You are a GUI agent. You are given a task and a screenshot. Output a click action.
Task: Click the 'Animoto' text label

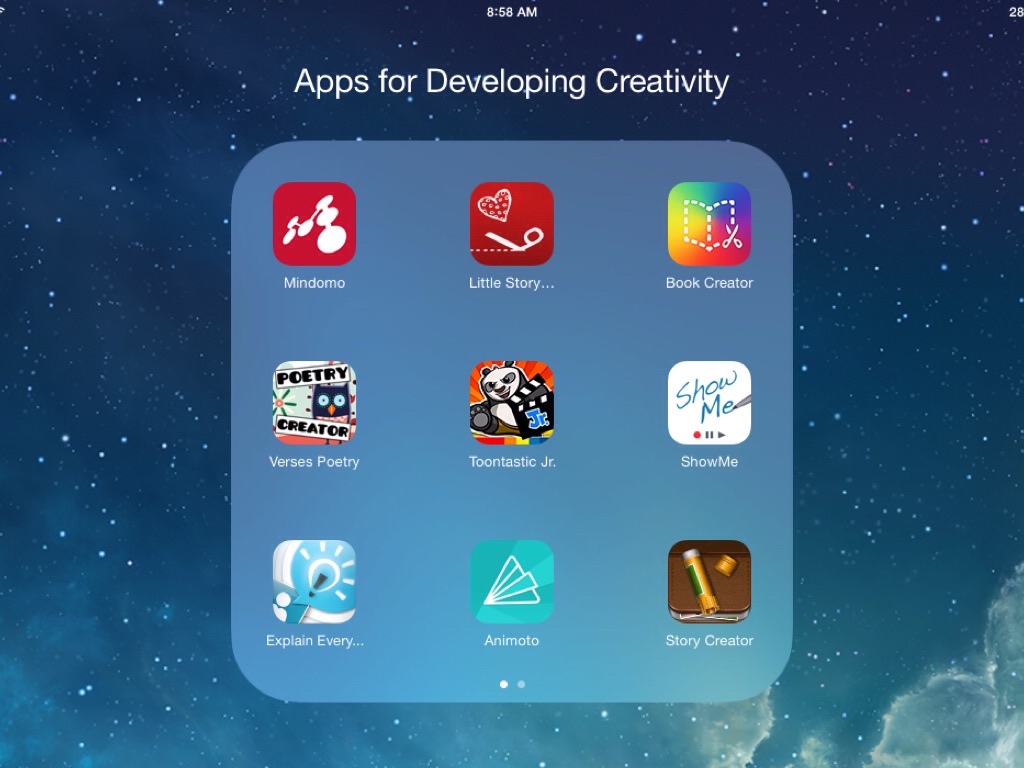pyautogui.click(x=511, y=641)
